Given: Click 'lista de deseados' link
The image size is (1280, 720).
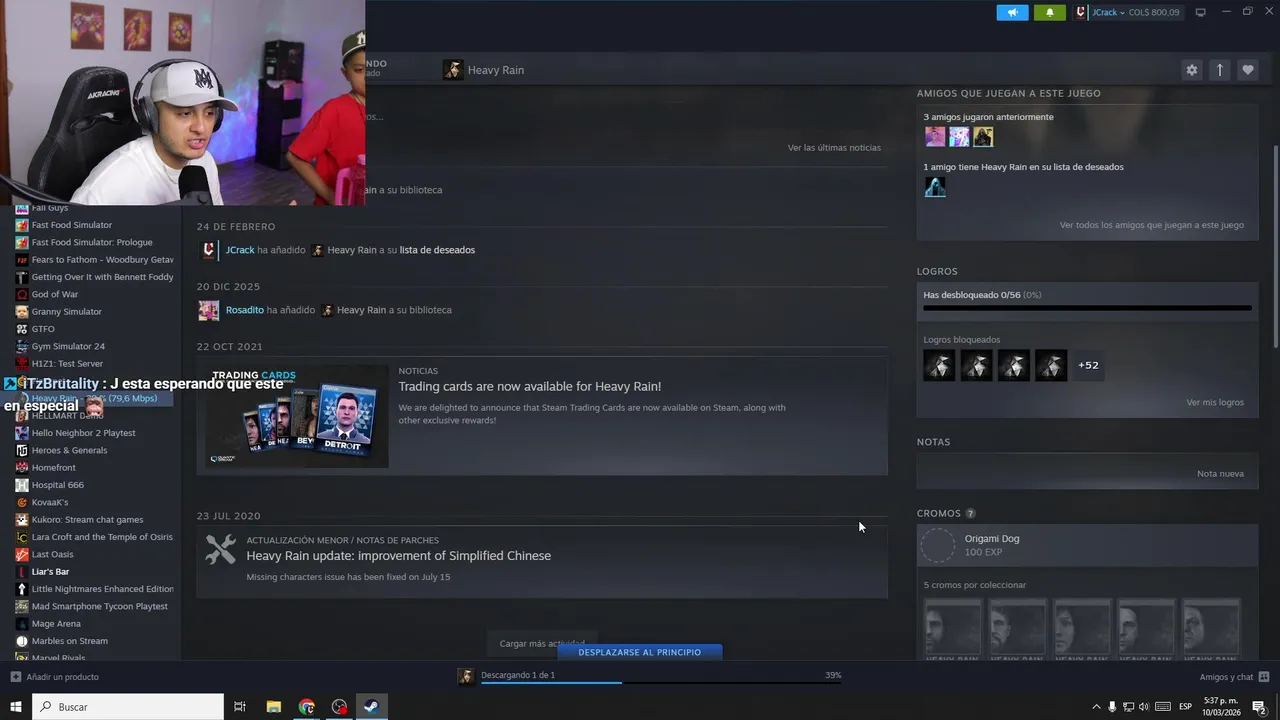Looking at the screenshot, I should [x=437, y=250].
